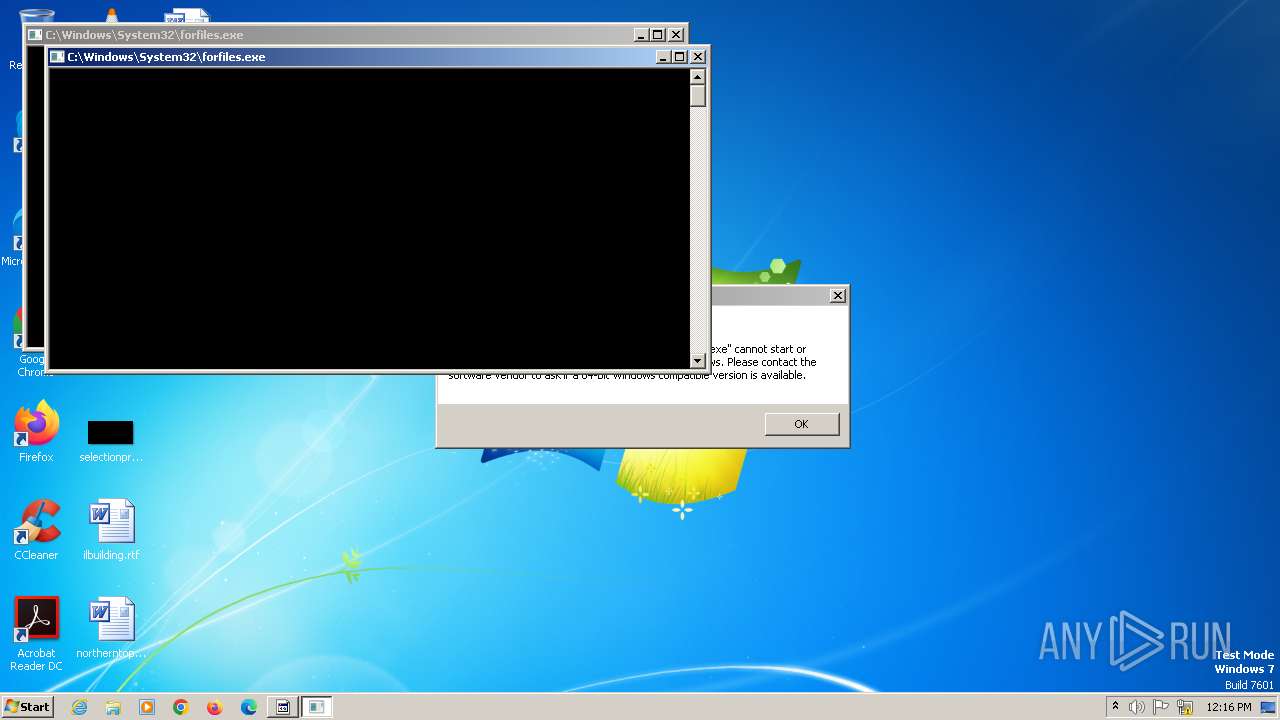The height and width of the screenshot is (720, 1280).
Task: Open Action Center flag icon
Action: tap(1162, 707)
